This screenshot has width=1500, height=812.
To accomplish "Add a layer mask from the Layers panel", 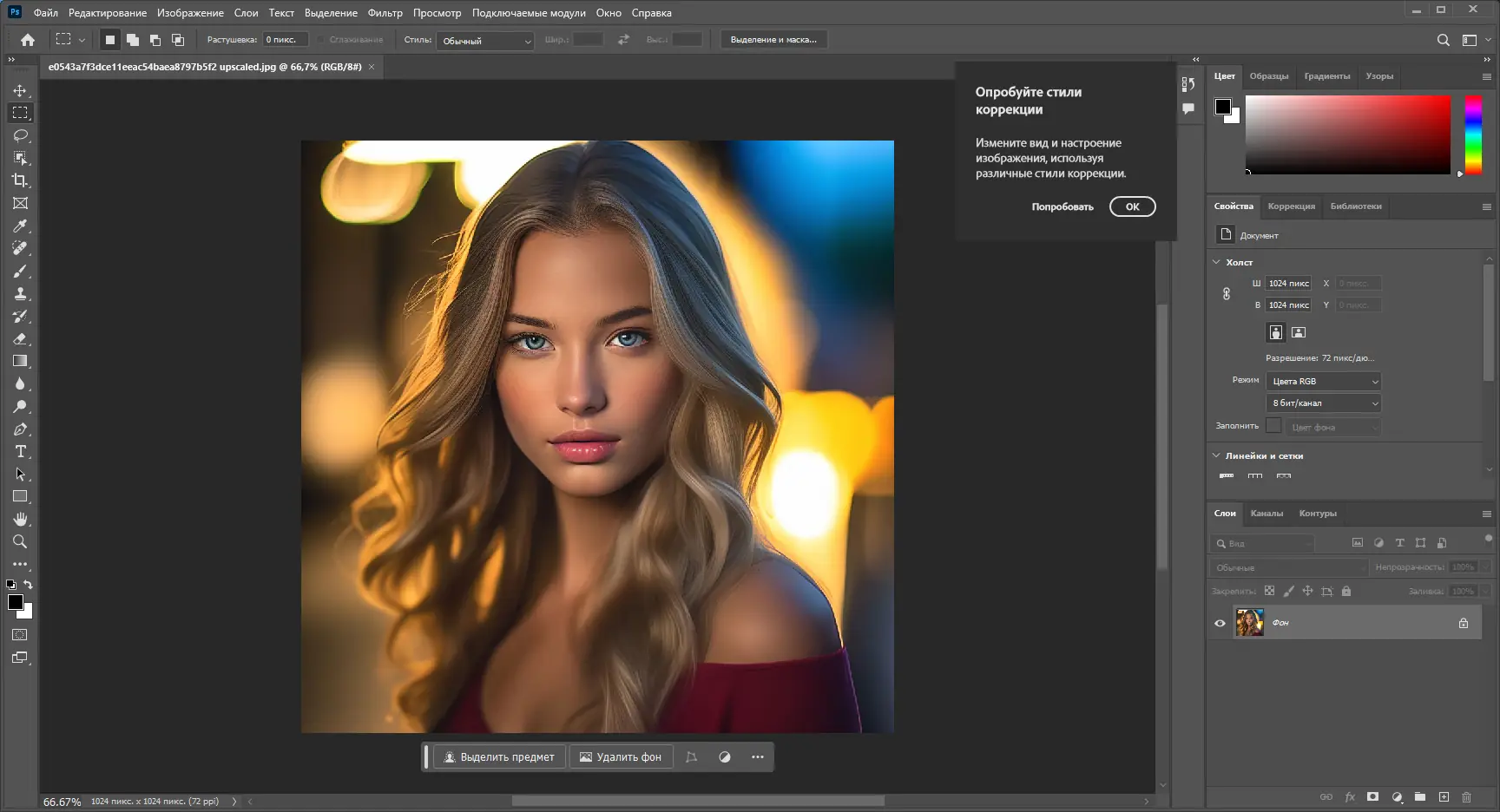I will (x=1373, y=796).
